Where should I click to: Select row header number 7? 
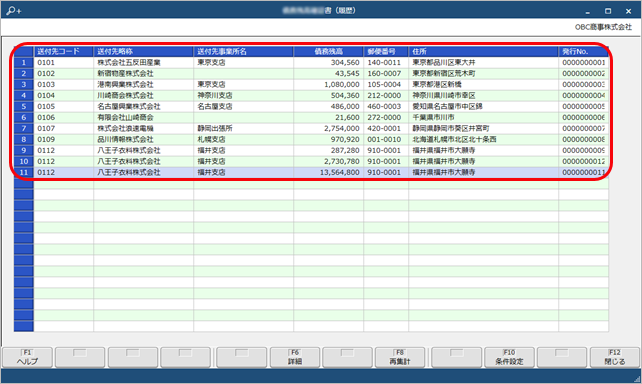click(24, 129)
